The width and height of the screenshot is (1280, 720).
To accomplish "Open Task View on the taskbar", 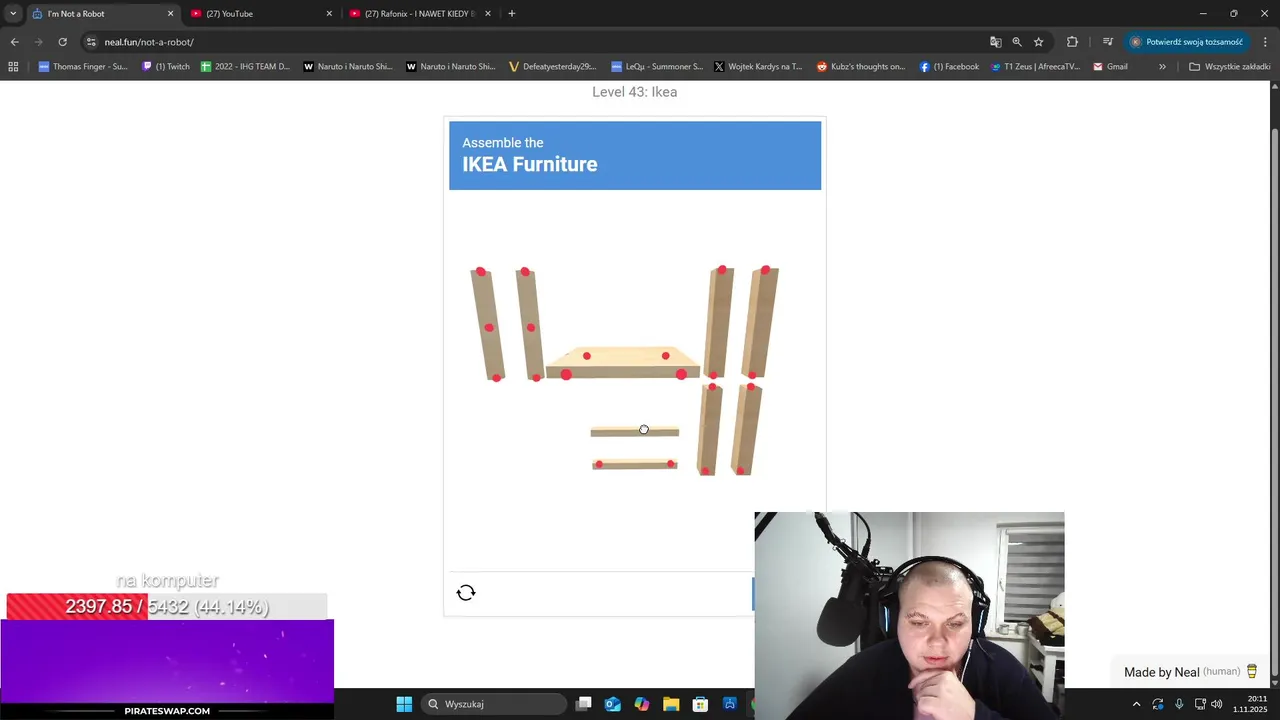I will click(x=584, y=704).
